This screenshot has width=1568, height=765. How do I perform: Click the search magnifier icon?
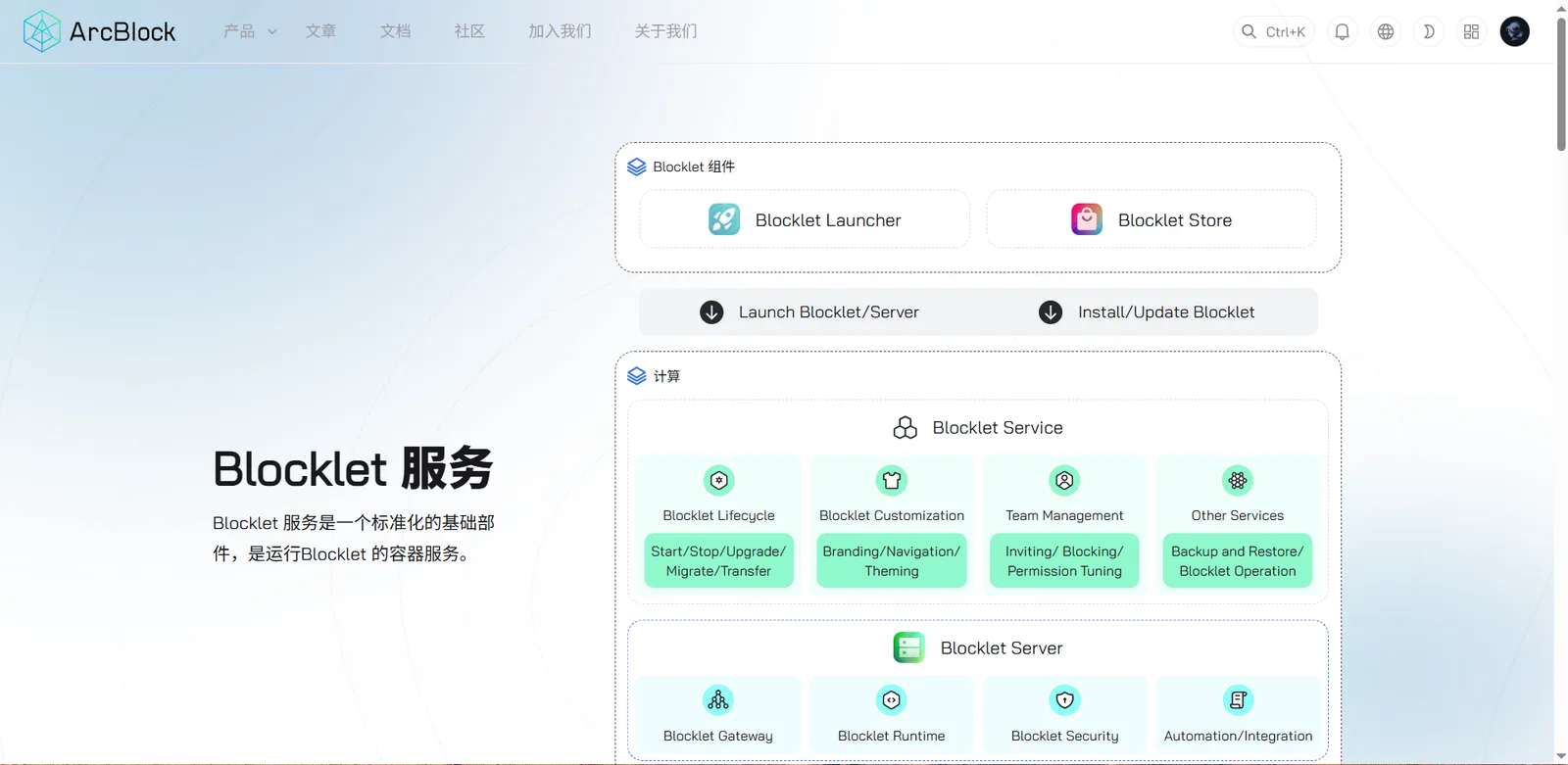(1249, 31)
